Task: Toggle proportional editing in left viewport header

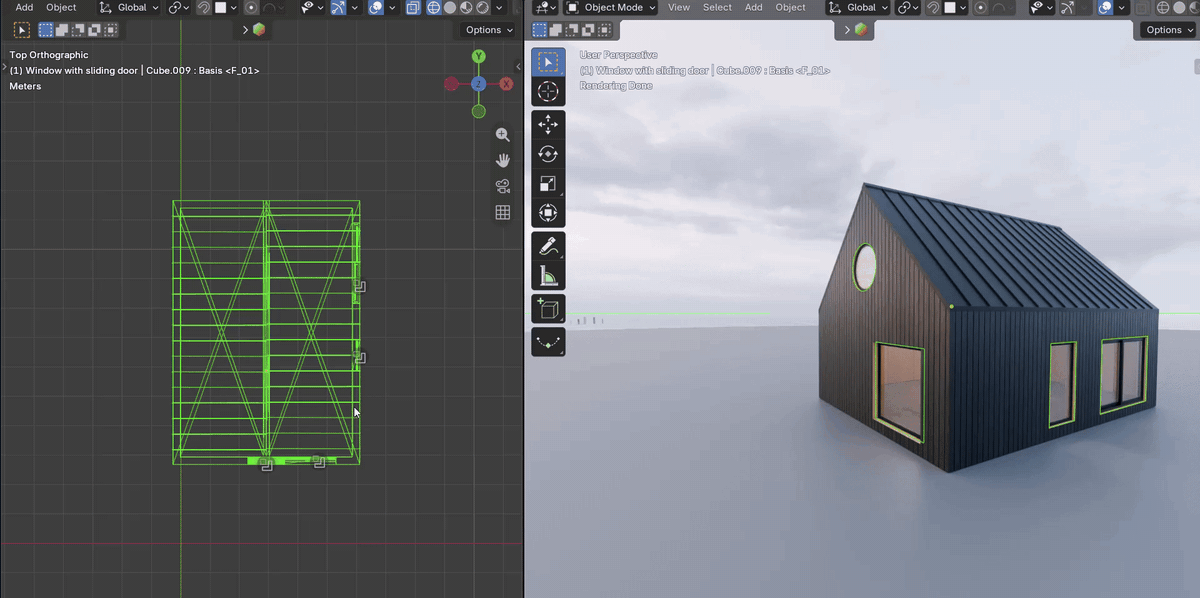Action: (x=251, y=7)
